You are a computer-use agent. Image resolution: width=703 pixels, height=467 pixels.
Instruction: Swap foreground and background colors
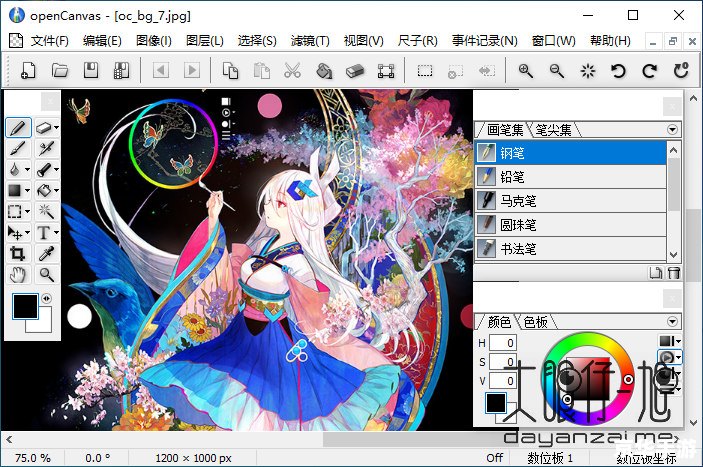(47, 298)
